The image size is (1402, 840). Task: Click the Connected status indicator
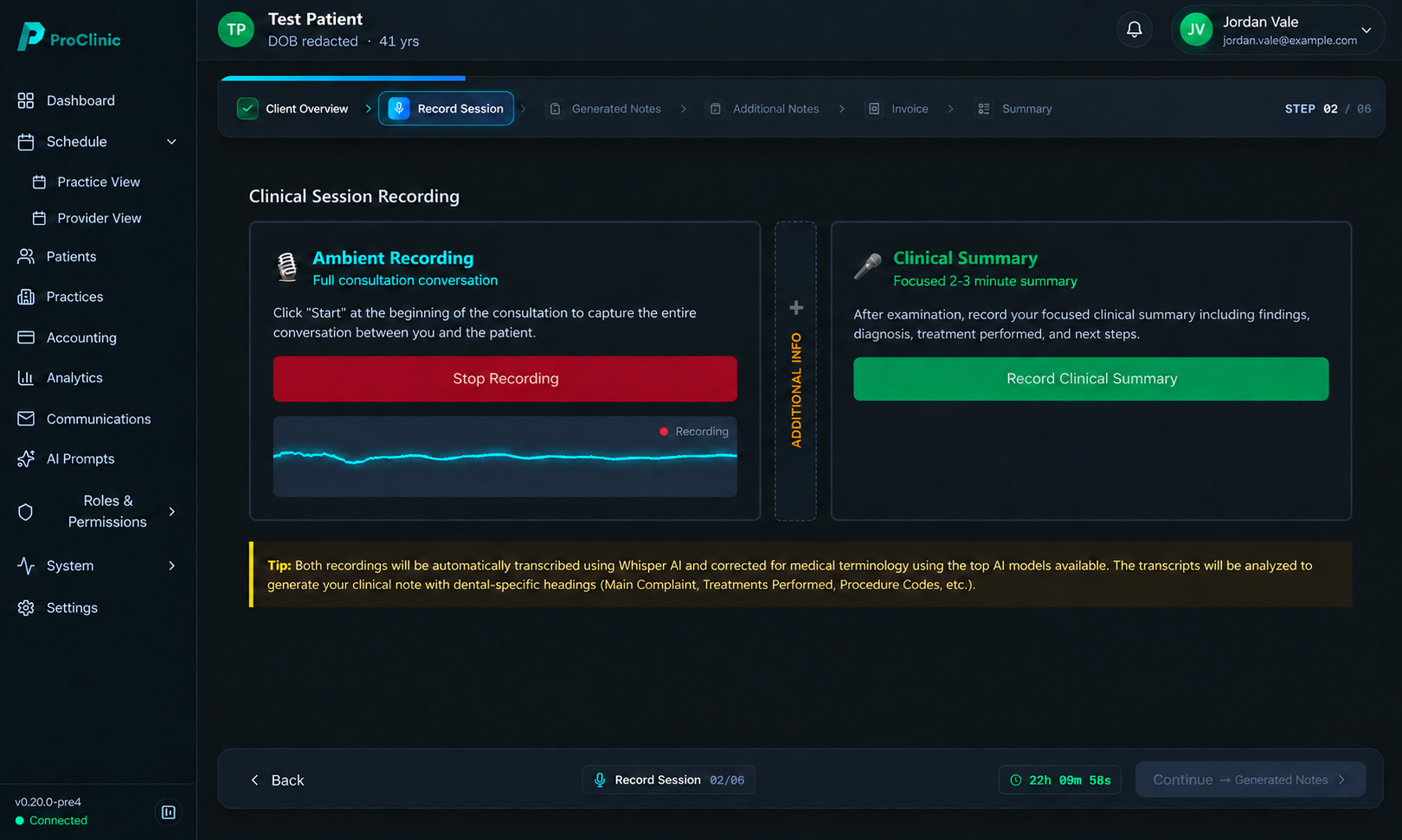tap(51, 821)
